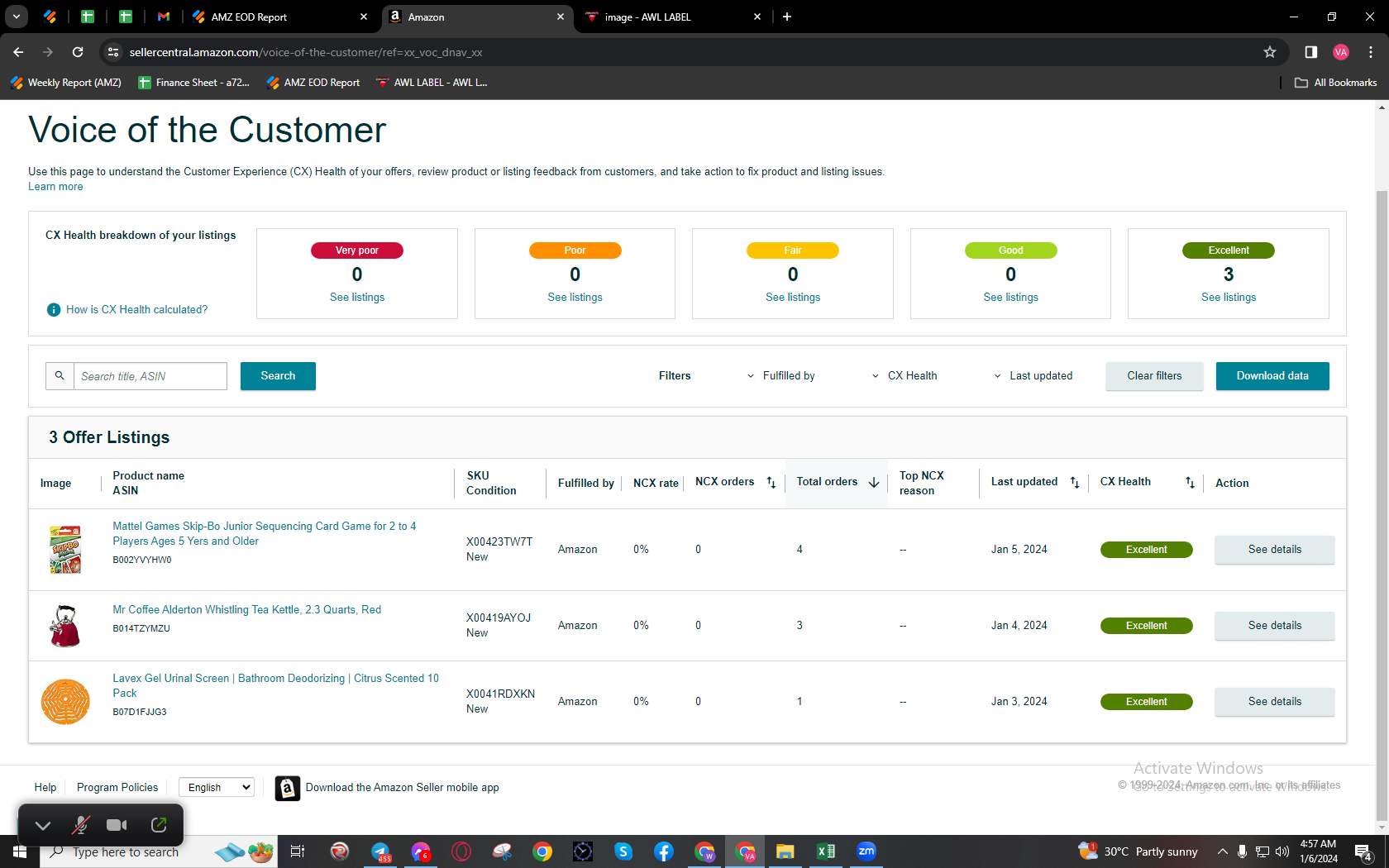1389x868 pixels.
Task: Unmute the microphone in meeting controls
Action: point(80,825)
